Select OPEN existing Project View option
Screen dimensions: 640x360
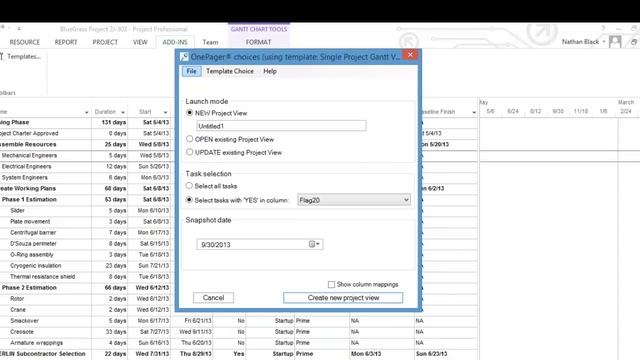[x=189, y=139]
